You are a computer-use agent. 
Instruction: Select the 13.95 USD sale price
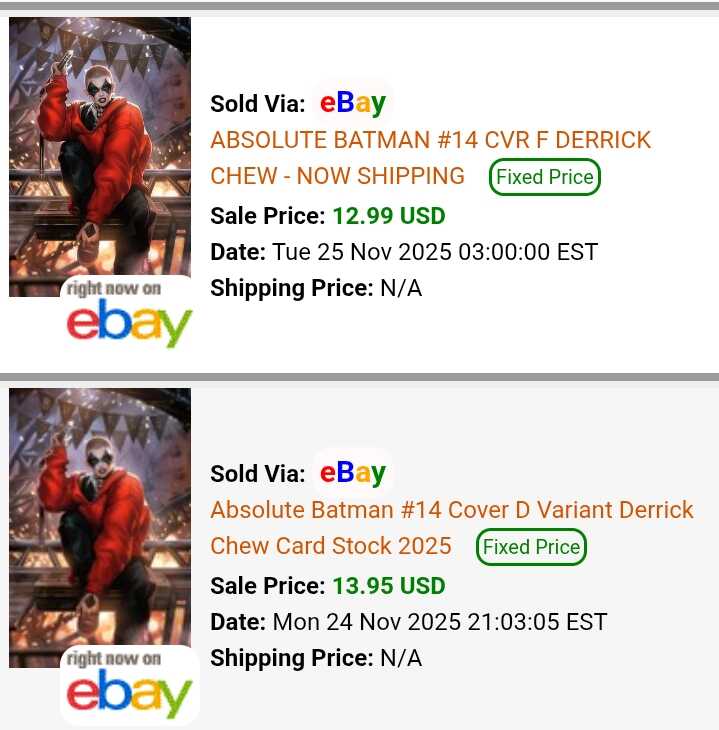pyautogui.click(x=388, y=586)
